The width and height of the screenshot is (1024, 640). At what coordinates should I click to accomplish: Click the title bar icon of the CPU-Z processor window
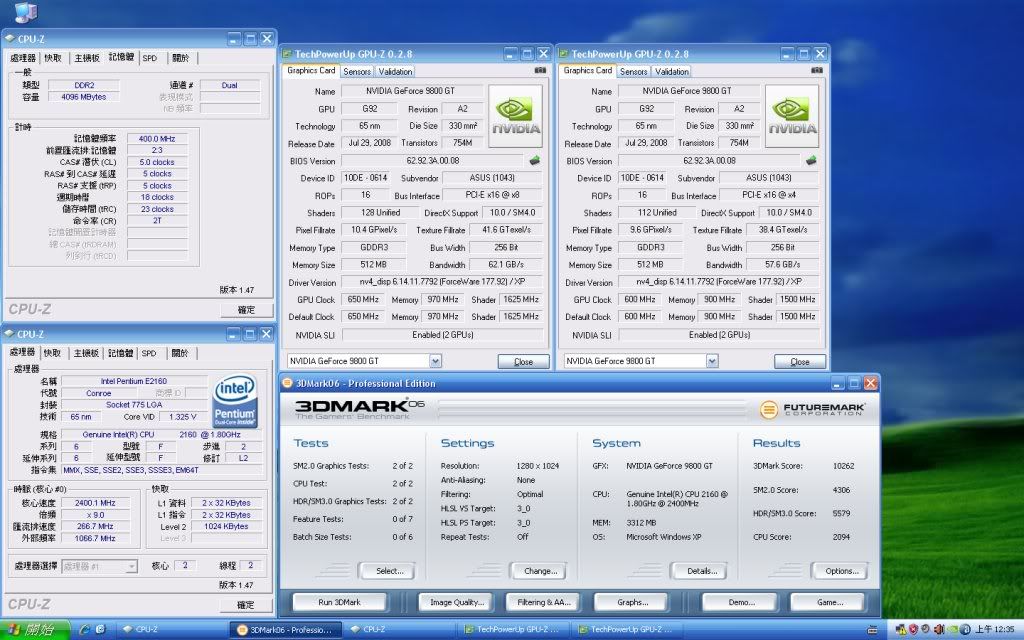click(x=10, y=334)
